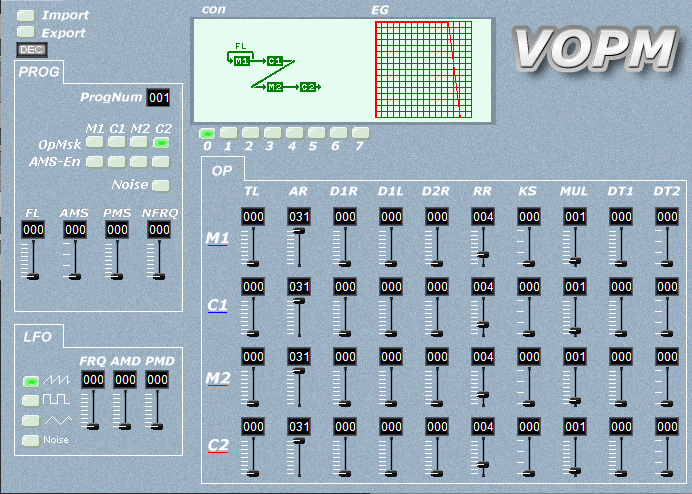Click the M2 D1R slider handle
692x494 pixels.
tap(345, 403)
